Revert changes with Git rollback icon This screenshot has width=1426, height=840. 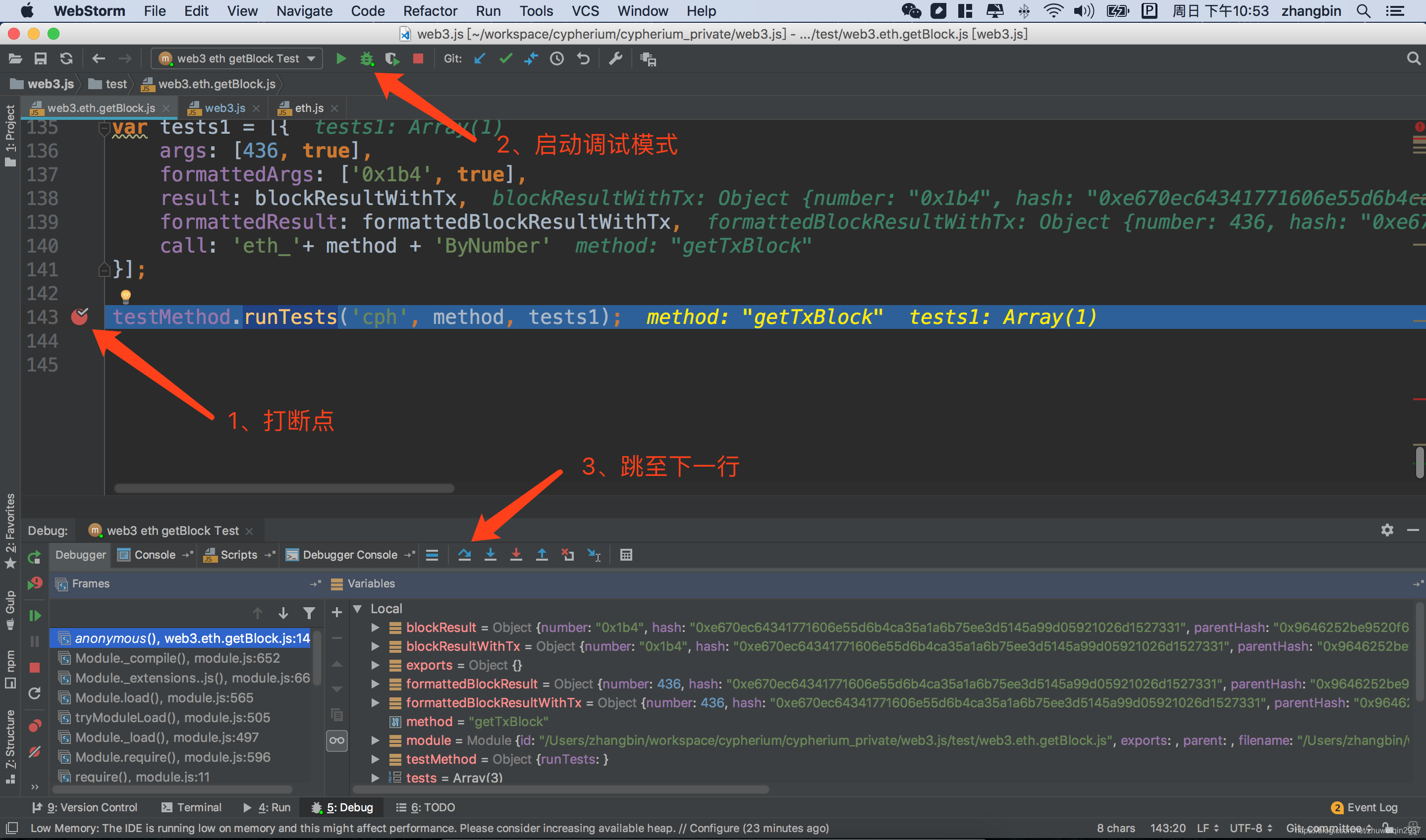(x=583, y=58)
